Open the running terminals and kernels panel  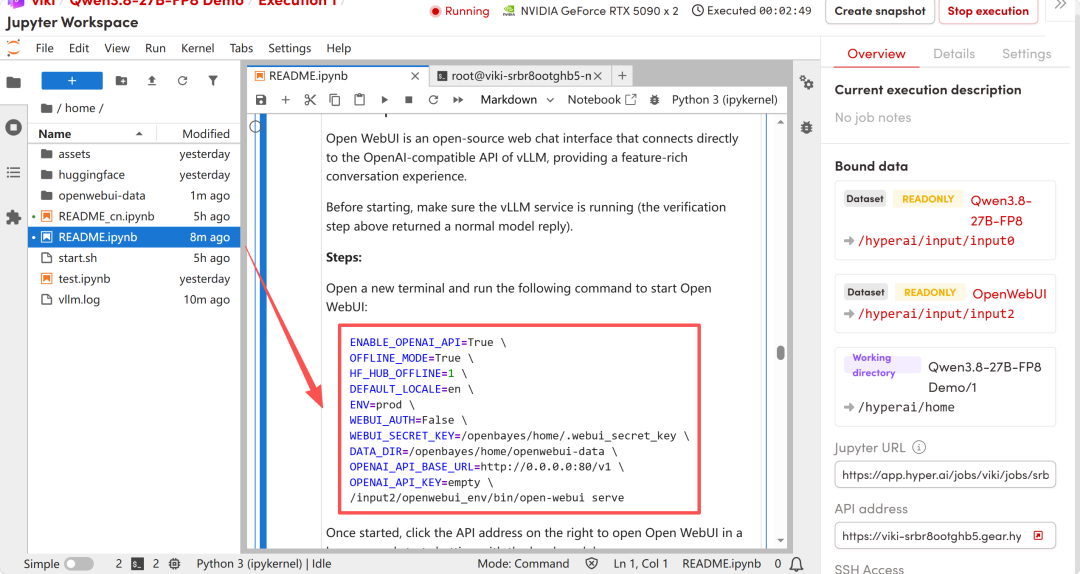point(13,127)
